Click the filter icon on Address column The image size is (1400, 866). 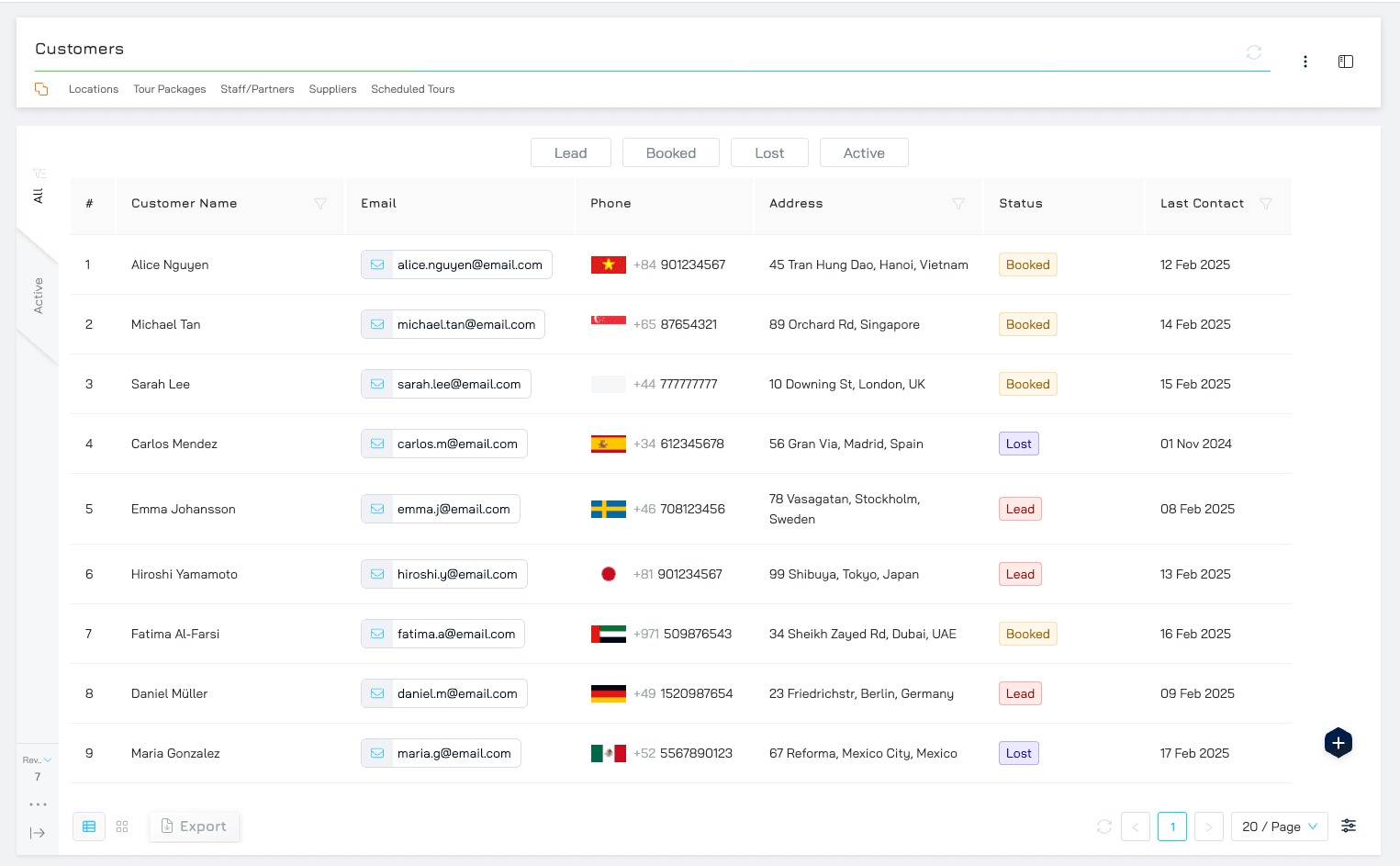coord(958,204)
